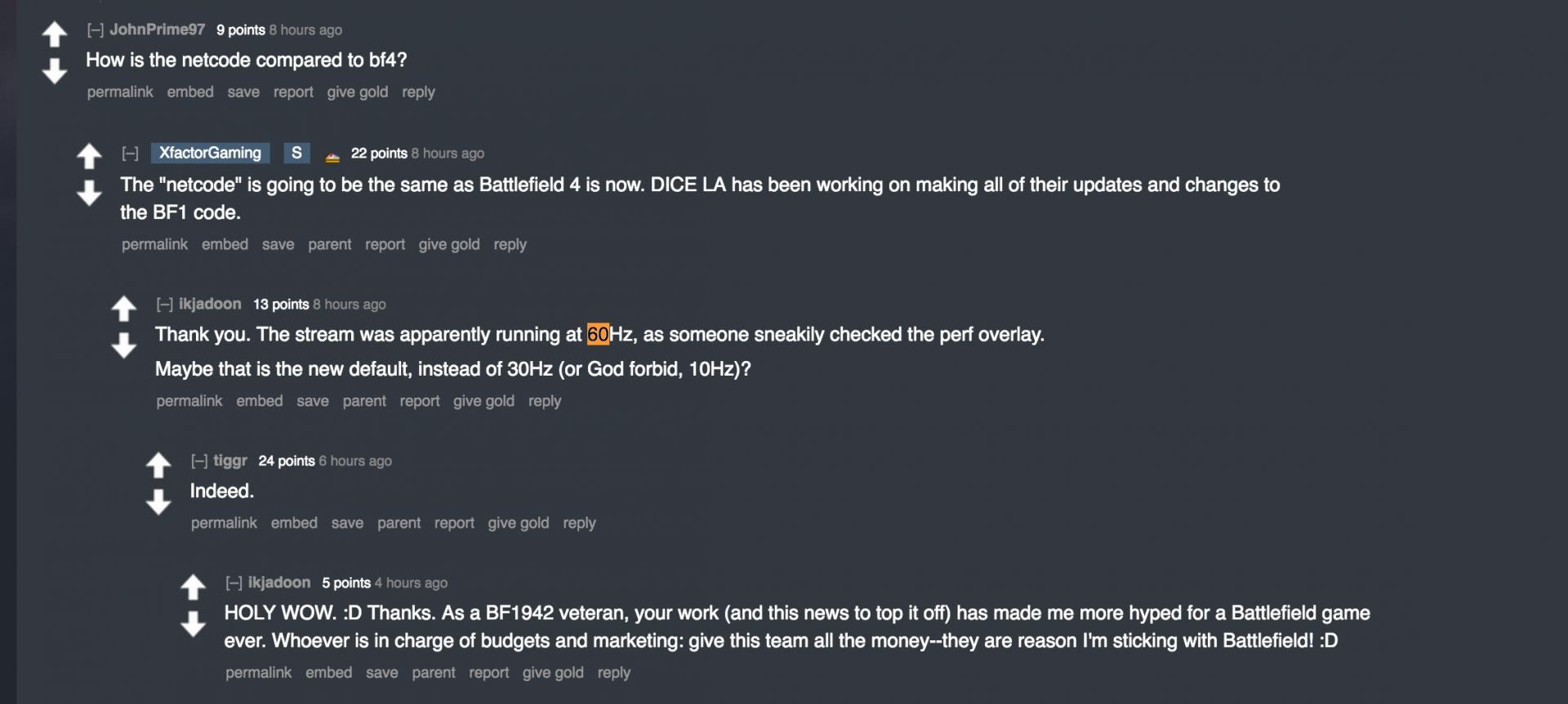Save JohnPrime97's comment
Viewport: 1568px width, 704px height.
click(243, 92)
